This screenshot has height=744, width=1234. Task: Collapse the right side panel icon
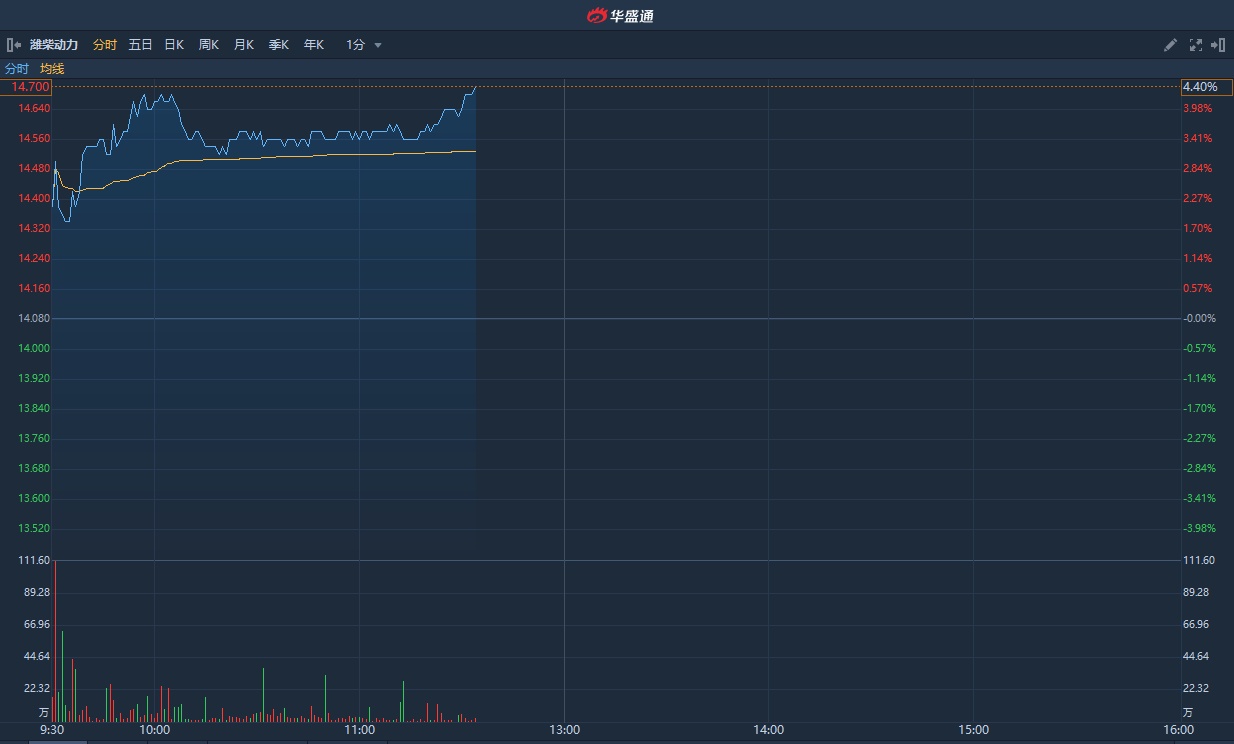1218,45
